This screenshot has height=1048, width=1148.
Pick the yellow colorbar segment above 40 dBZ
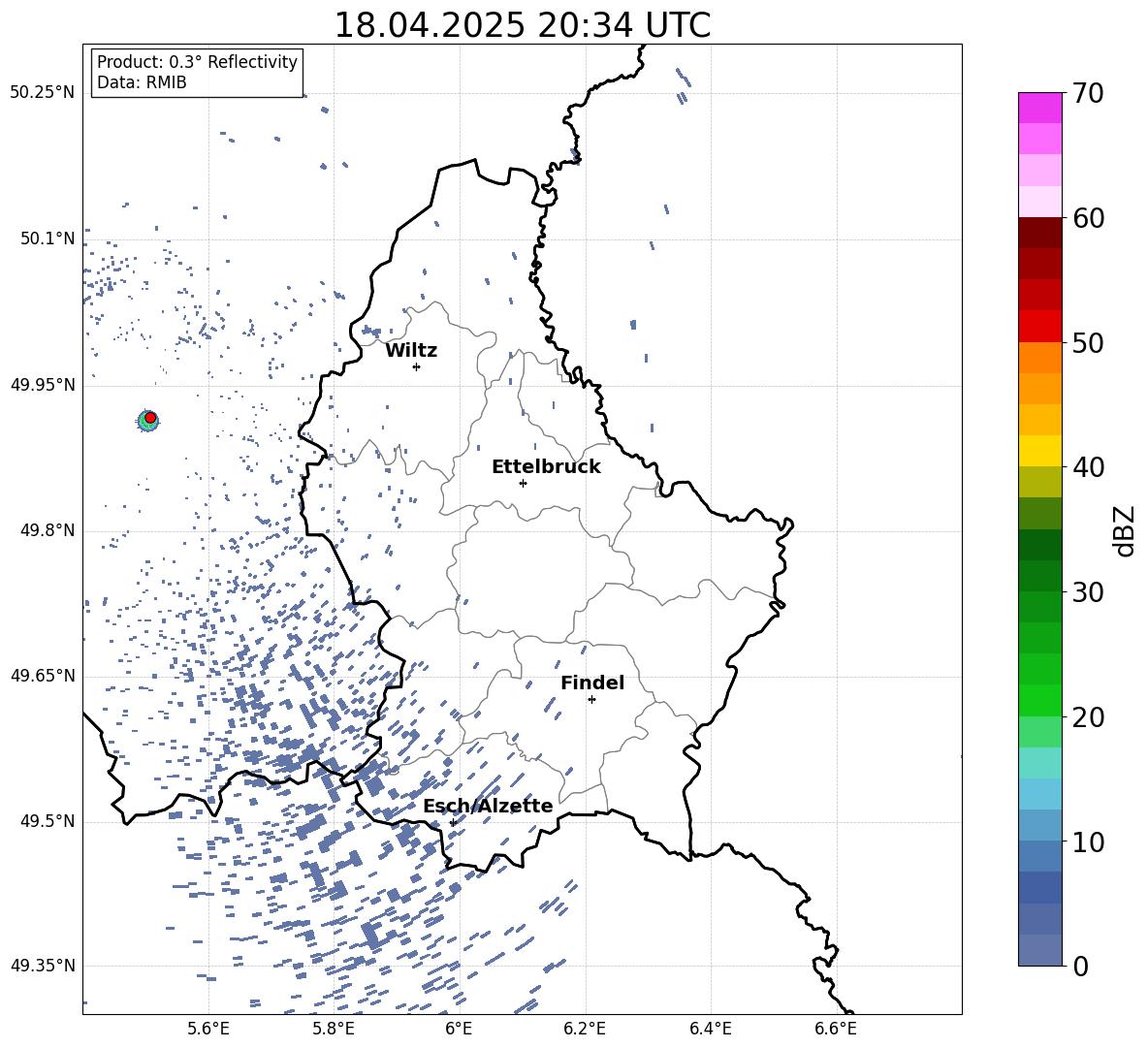[1039, 451]
